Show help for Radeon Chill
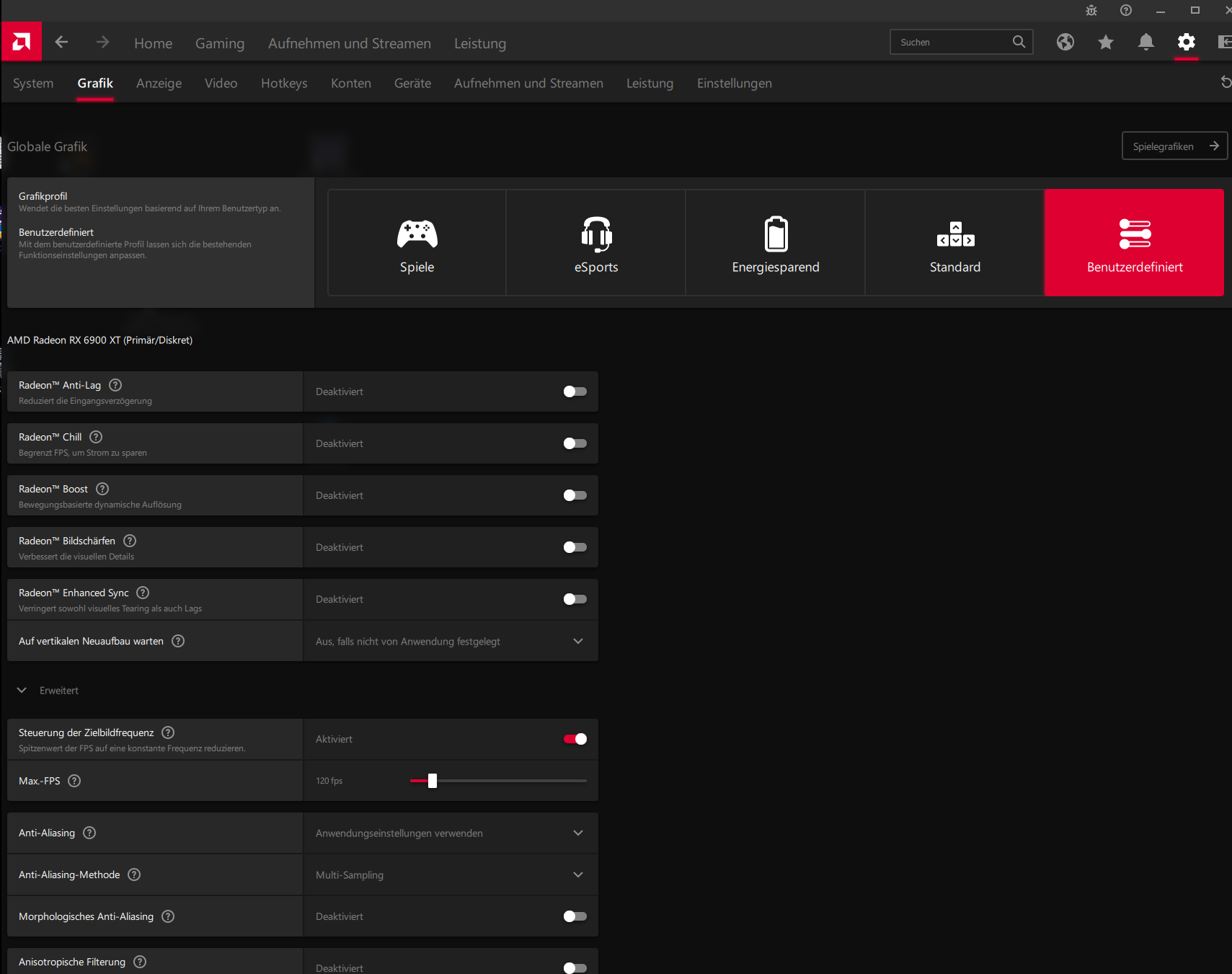 coord(96,437)
